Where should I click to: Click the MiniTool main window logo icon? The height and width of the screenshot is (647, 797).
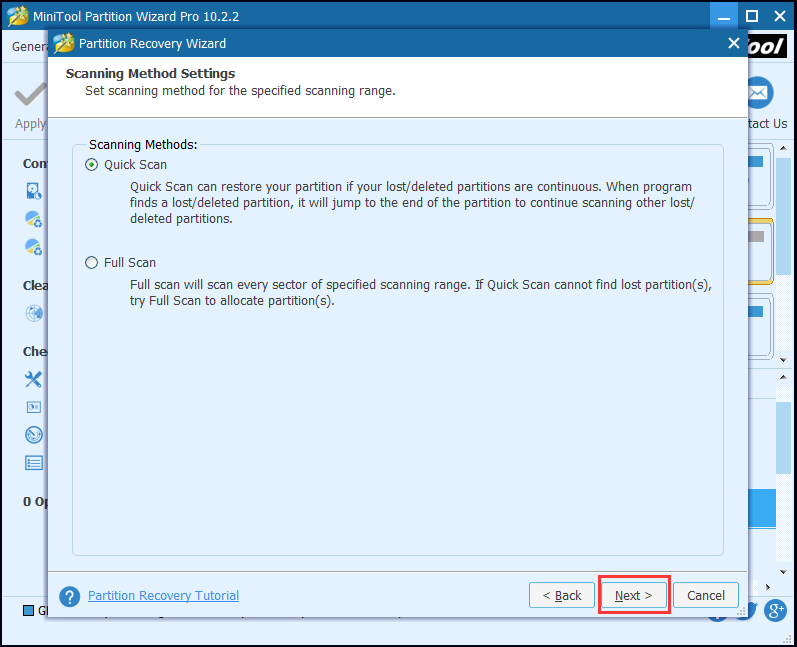coord(18,16)
